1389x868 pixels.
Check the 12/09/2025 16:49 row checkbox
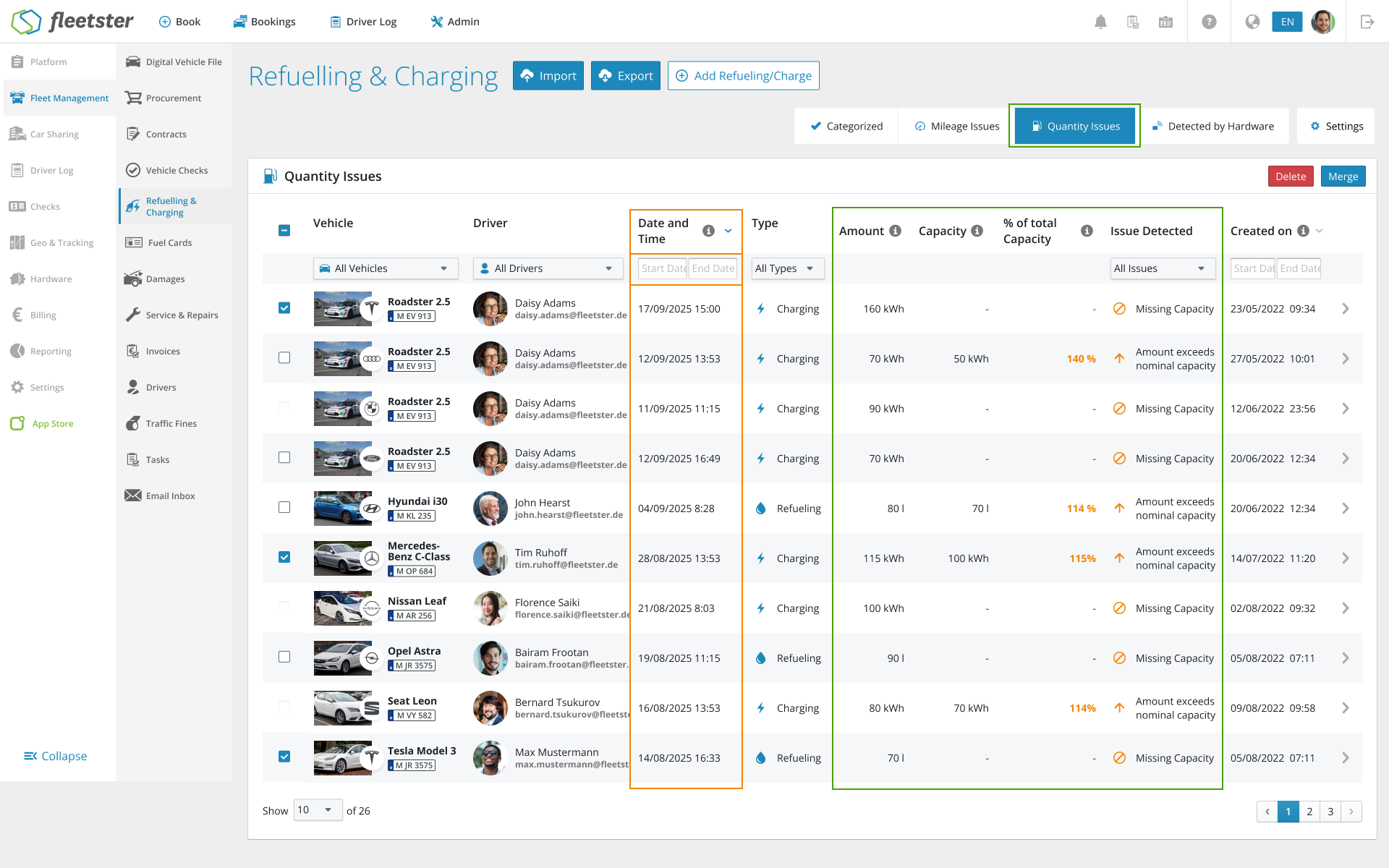point(284,457)
